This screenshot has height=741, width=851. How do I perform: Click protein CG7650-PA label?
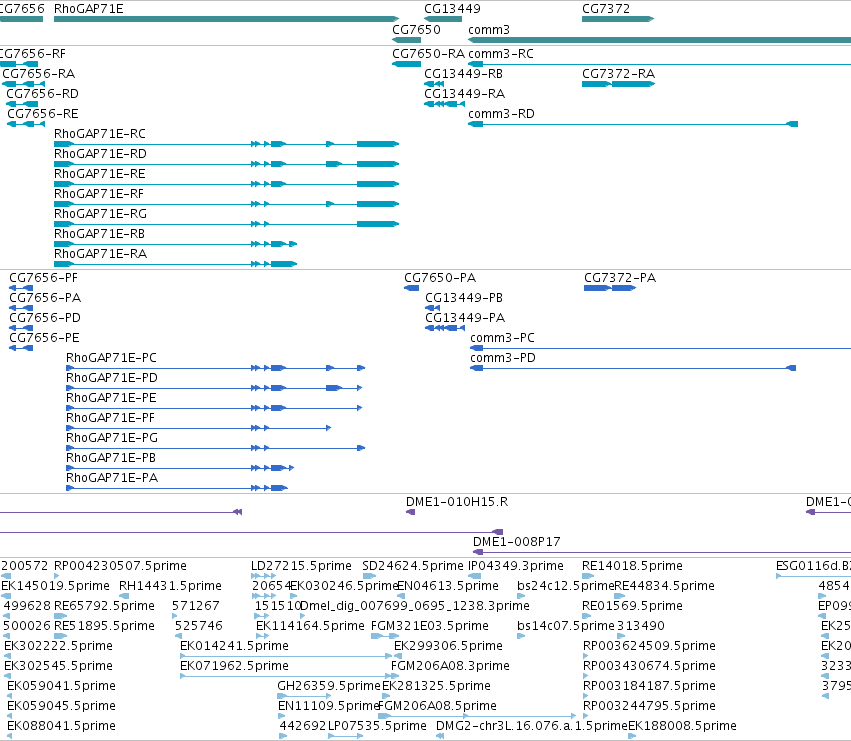440,277
